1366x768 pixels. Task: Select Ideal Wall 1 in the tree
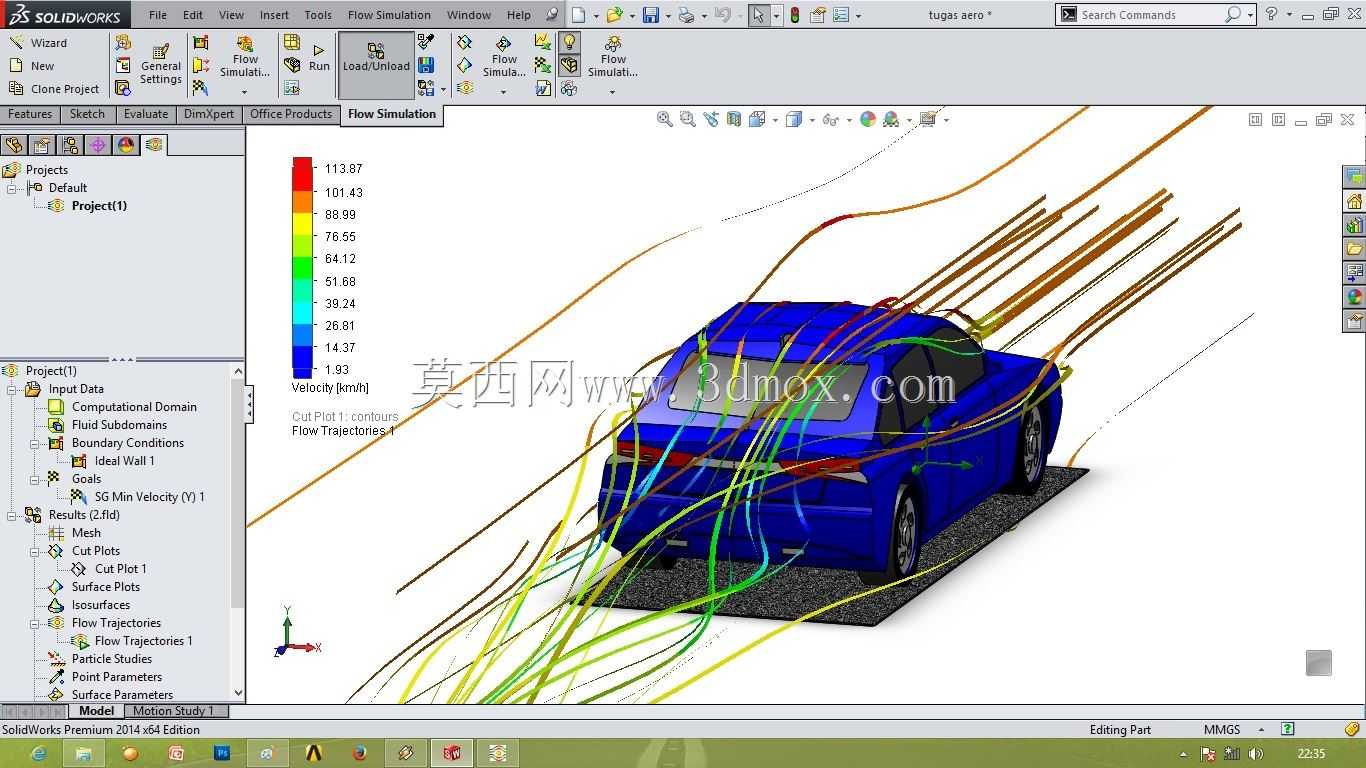pyautogui.click(x=112, y=461)
